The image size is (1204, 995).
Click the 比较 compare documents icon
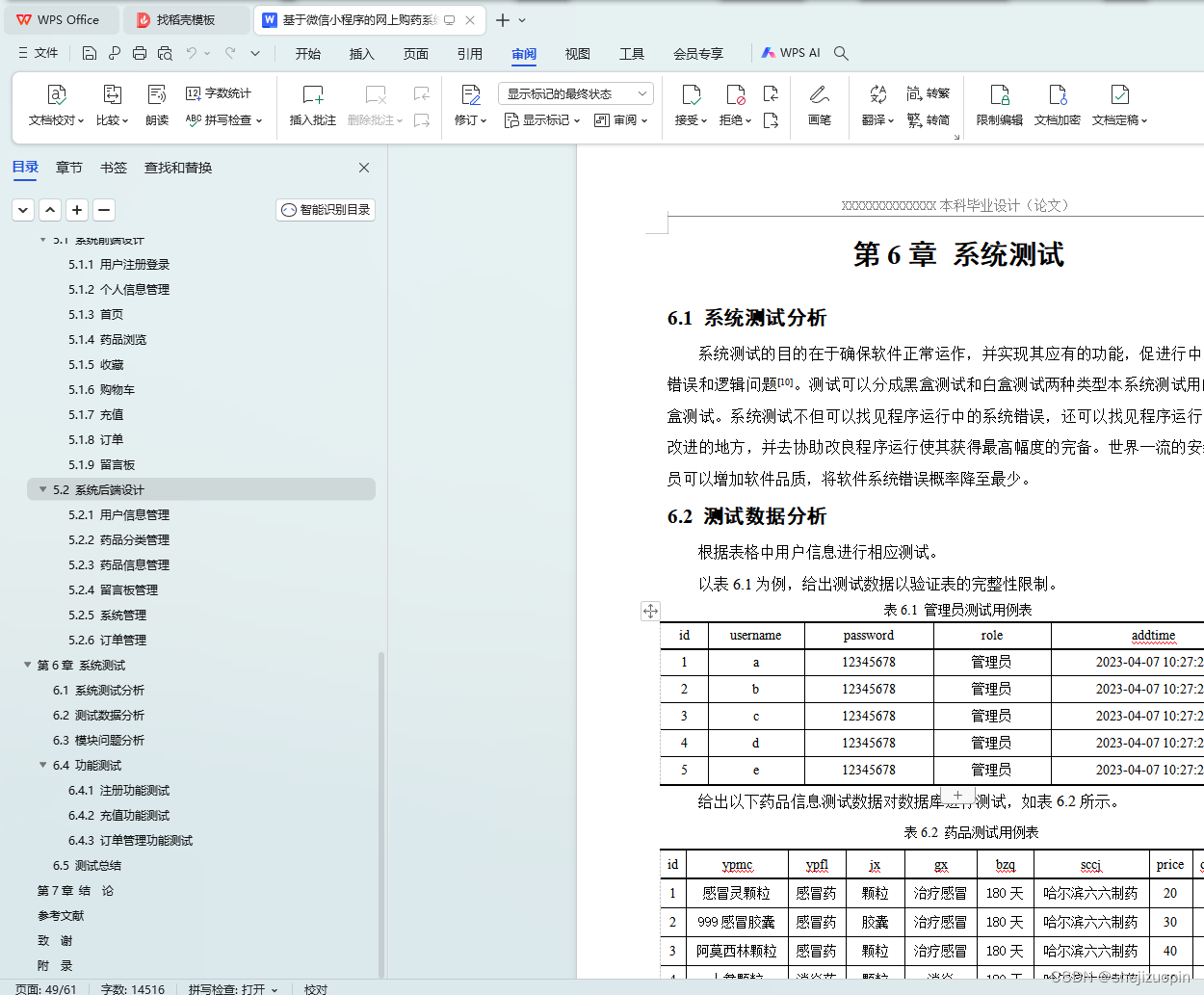112,94
